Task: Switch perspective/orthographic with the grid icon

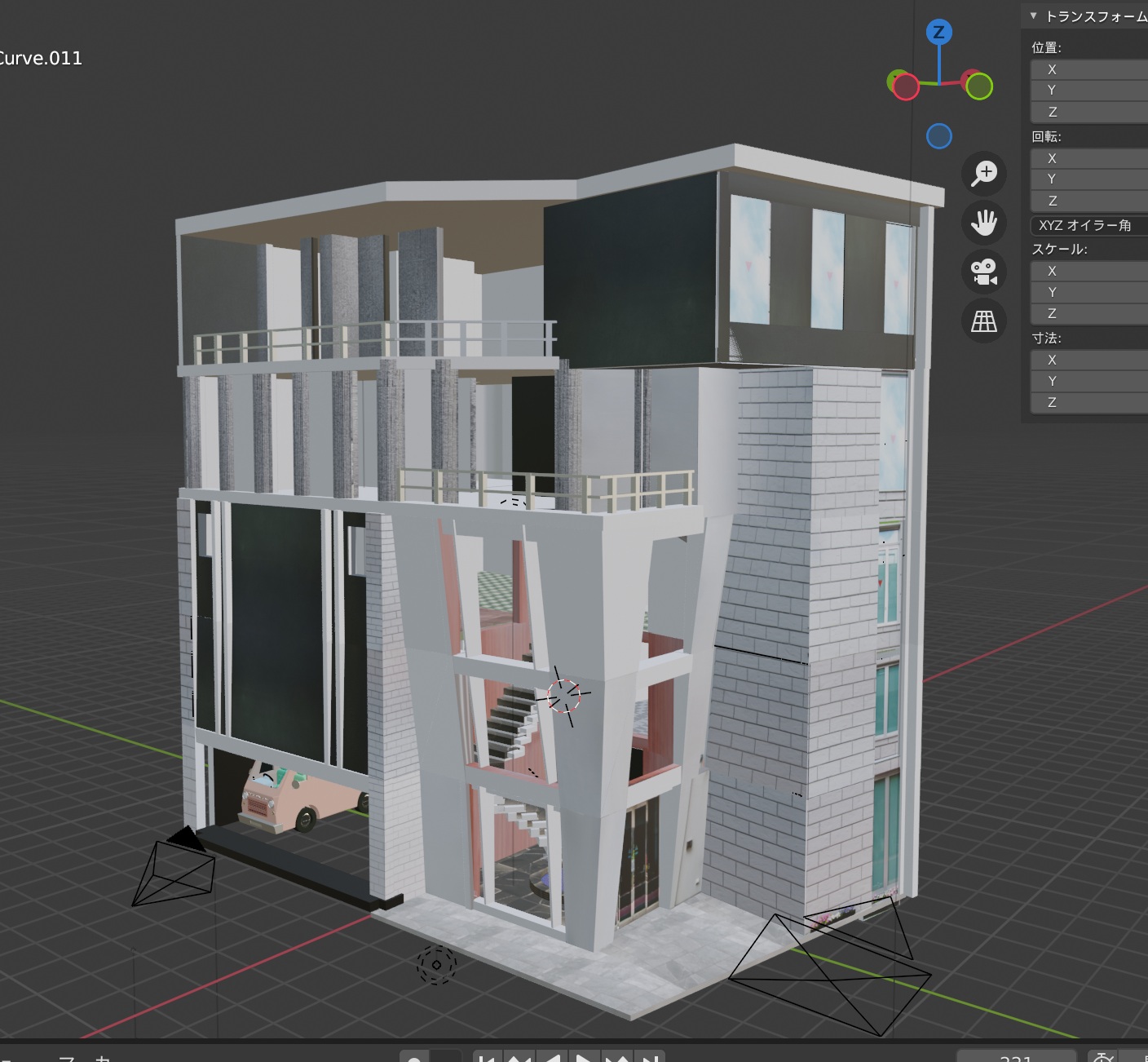Action: click(x=984, y=321)
